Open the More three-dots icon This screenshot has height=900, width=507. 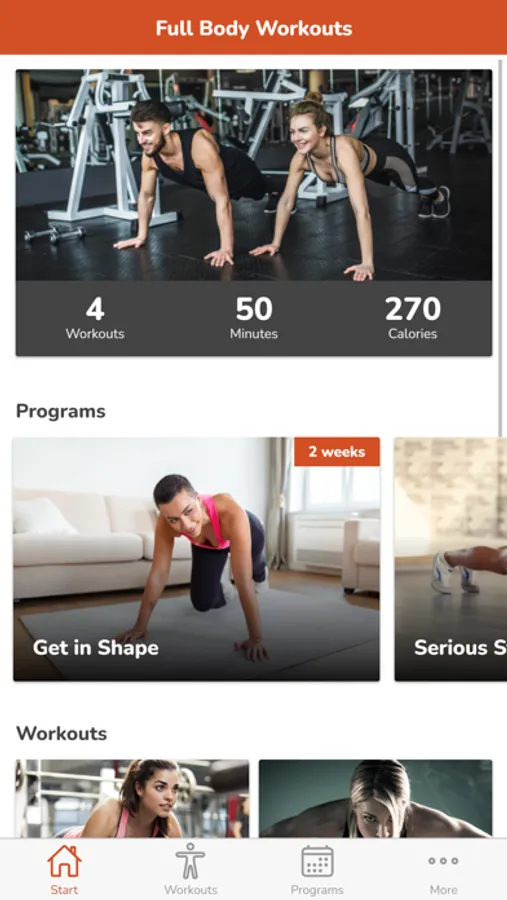(443, 861)
